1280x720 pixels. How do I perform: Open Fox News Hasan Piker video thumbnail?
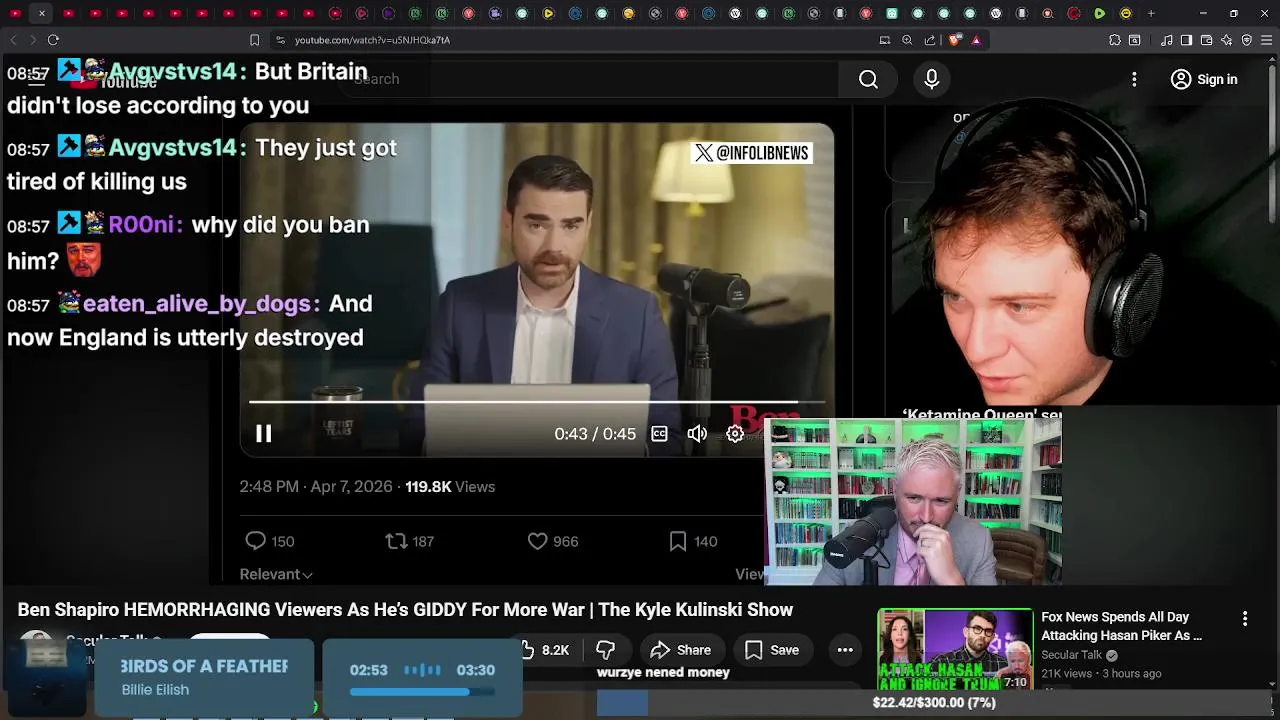[x=955, y=649]
